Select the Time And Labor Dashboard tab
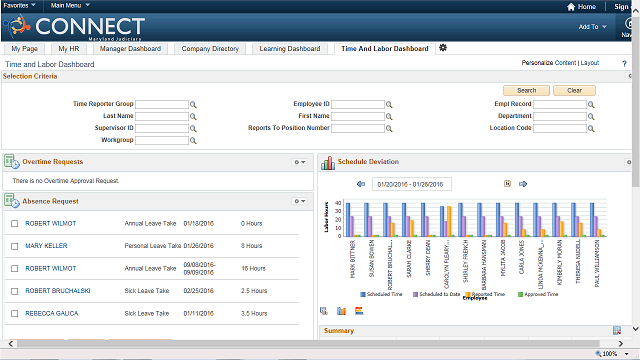 384,49
